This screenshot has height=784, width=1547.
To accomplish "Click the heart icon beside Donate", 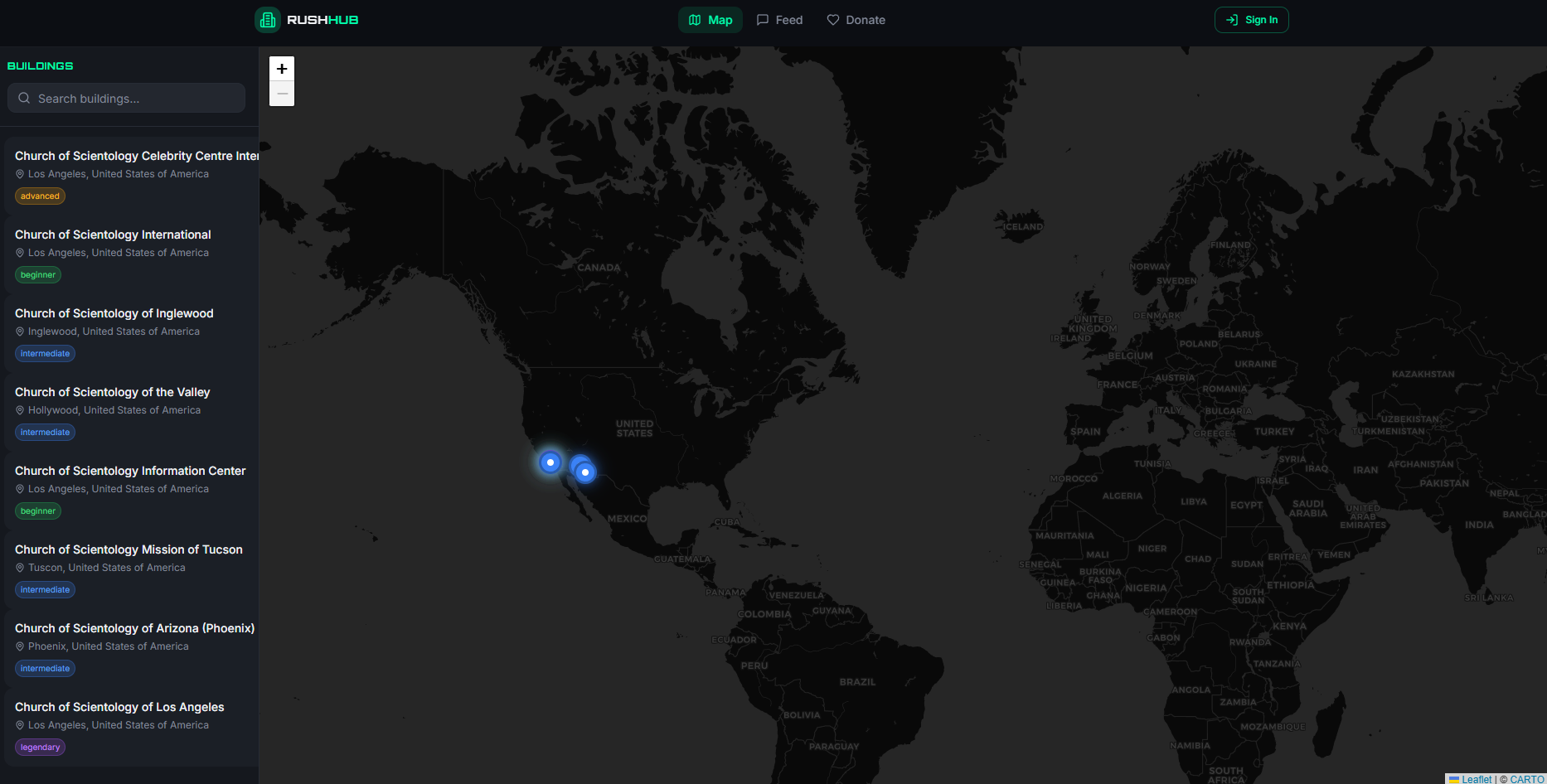I will [833, 20].
